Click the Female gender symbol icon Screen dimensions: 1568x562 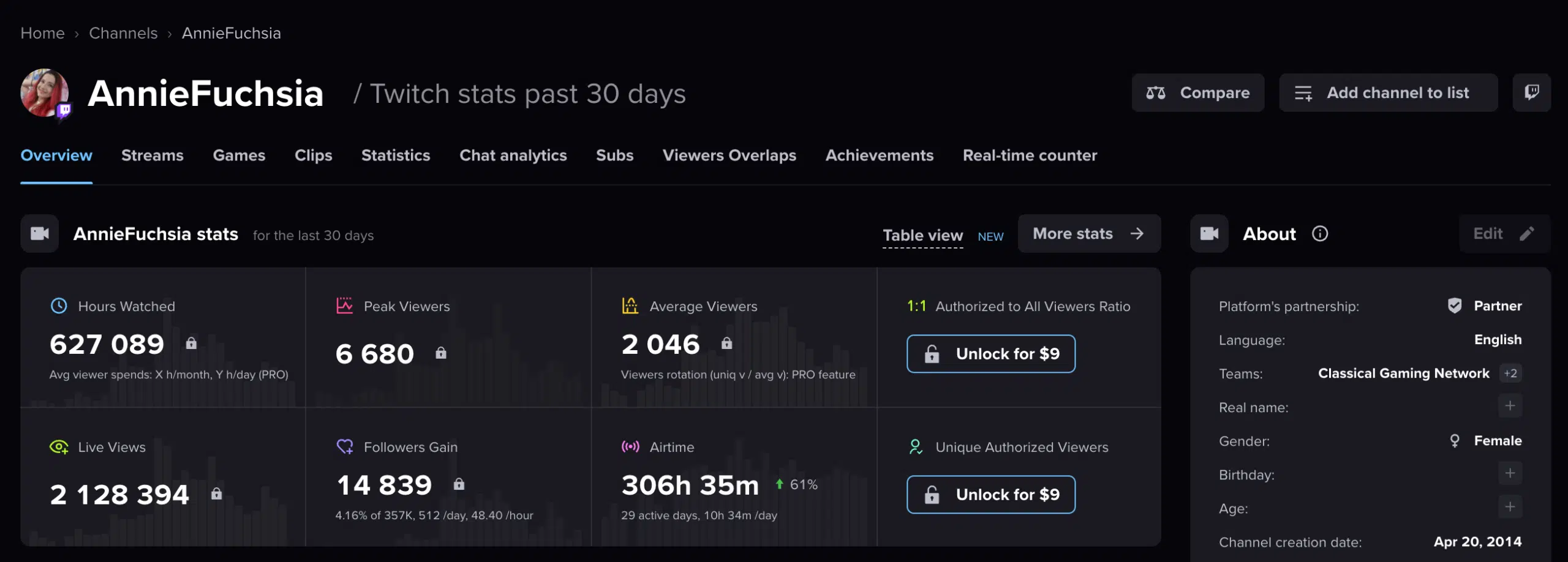coord(1455,441)
